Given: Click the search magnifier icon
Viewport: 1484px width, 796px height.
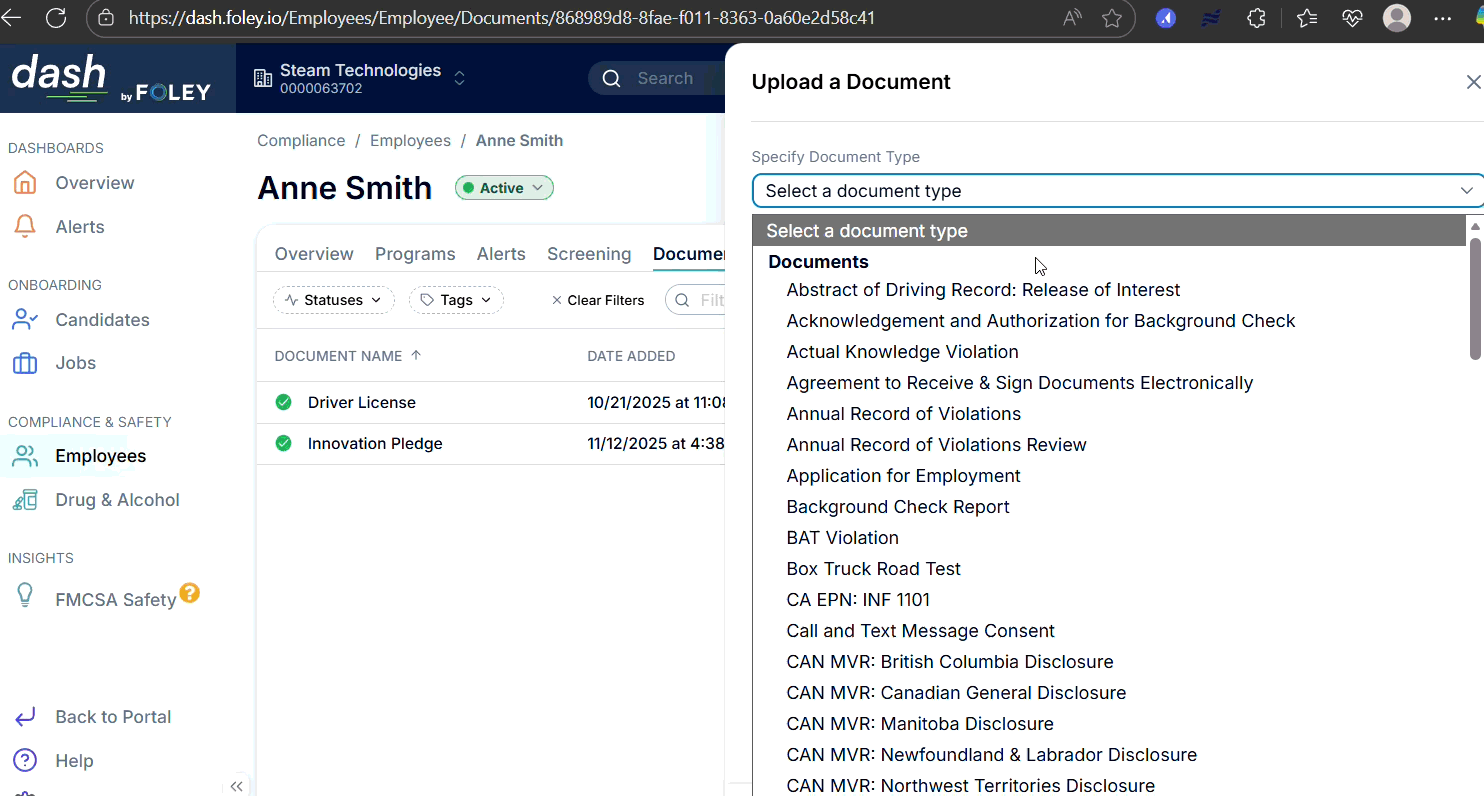Looking at the screenshot, I should (611, 78).
